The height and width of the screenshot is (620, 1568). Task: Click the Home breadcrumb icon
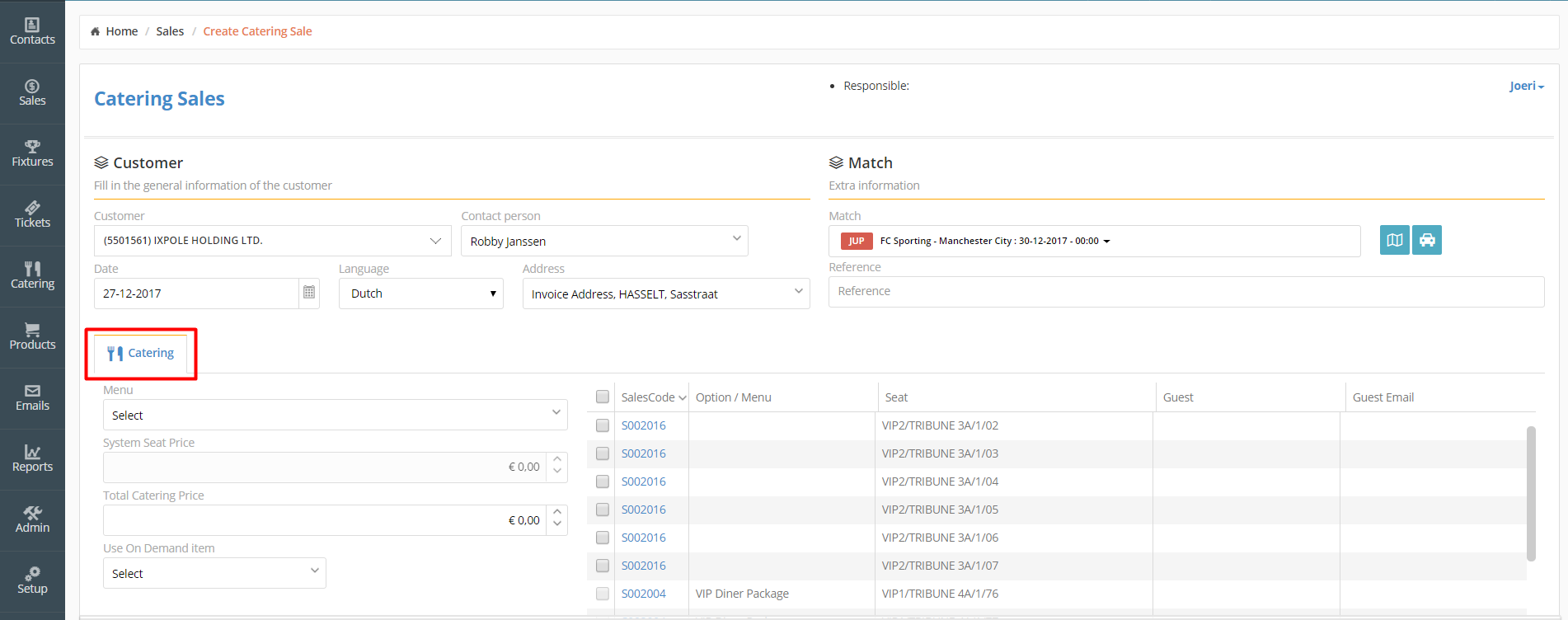[x=96, y=31]
